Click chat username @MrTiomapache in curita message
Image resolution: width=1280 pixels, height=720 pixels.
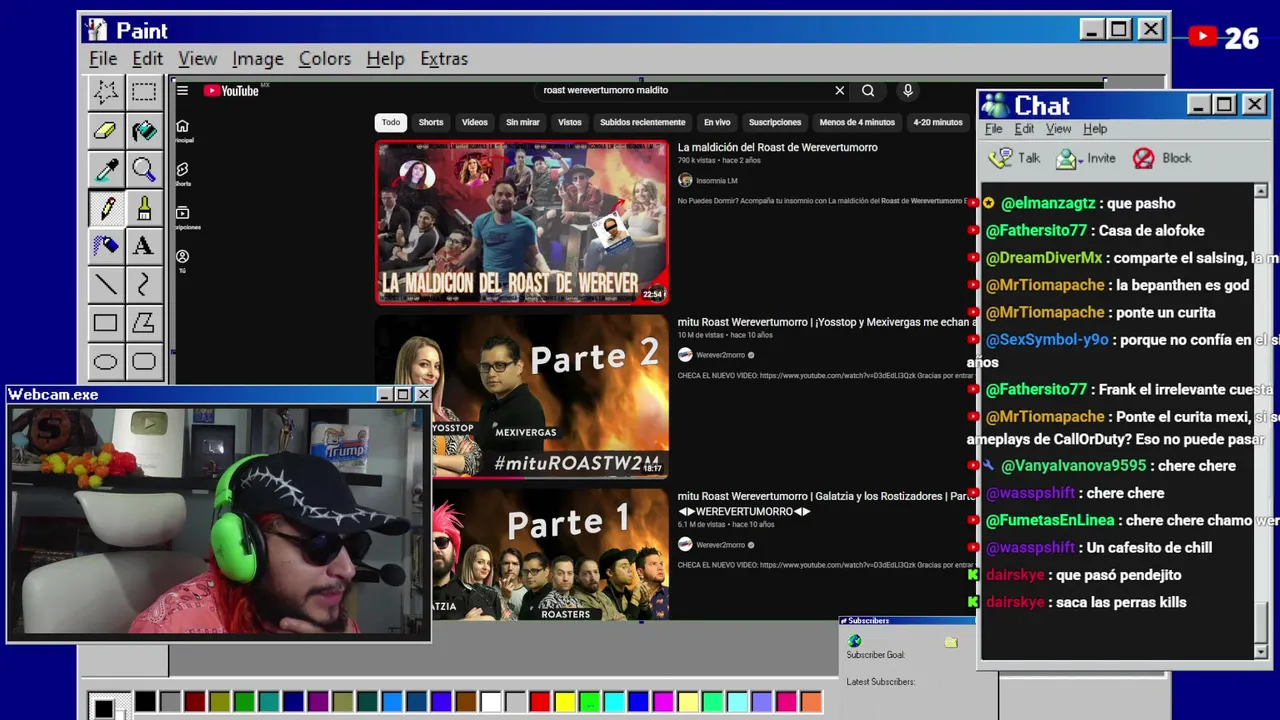coord(1045,312)
